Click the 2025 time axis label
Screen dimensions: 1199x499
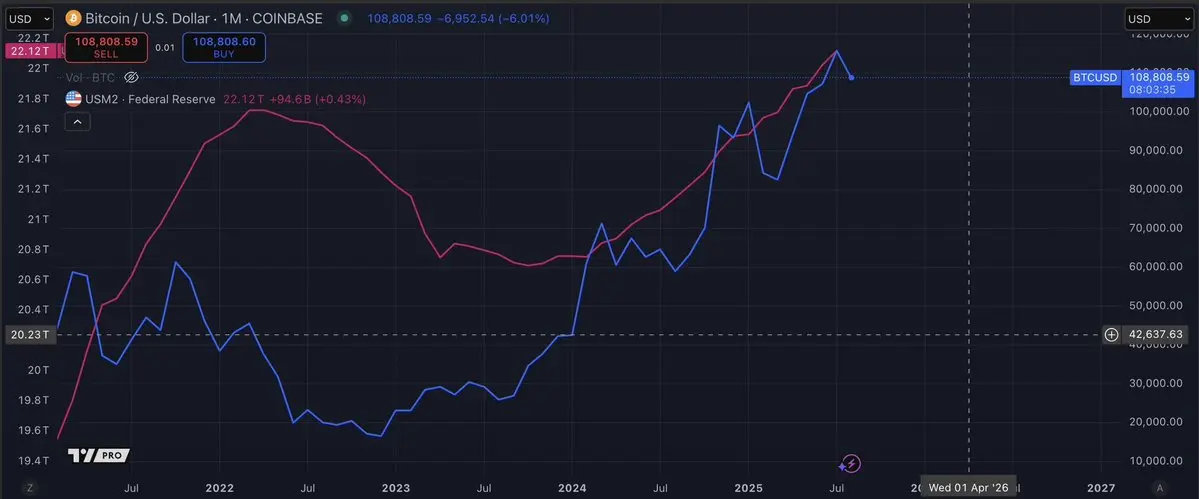[749, 488]
